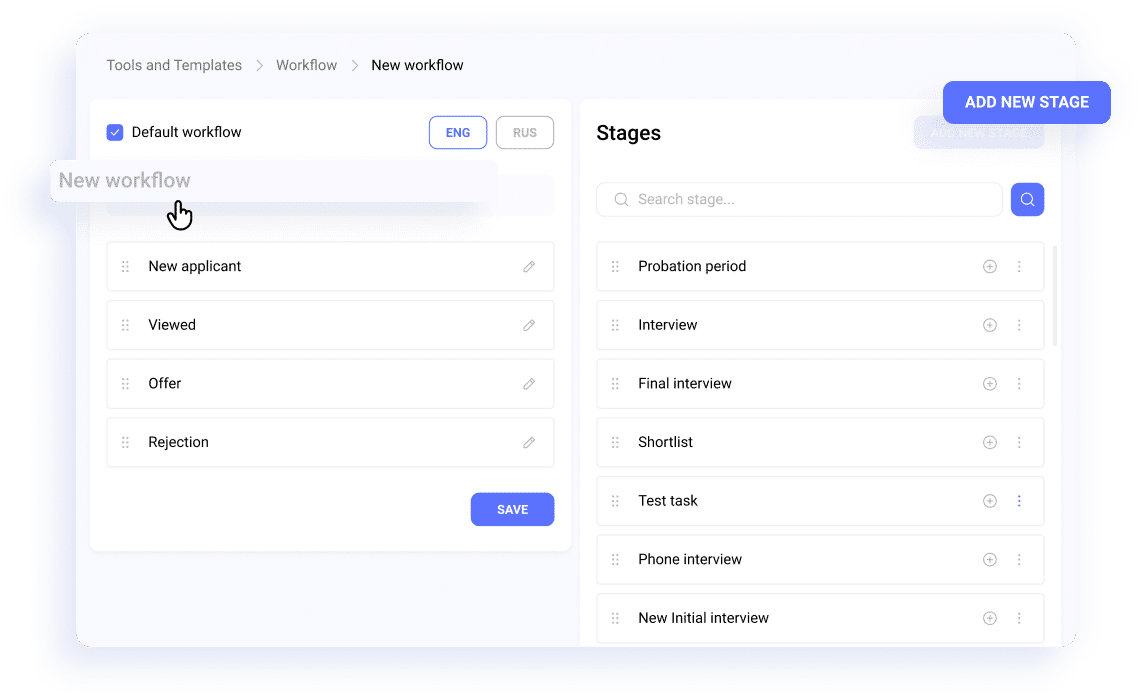Focus the Search stage input field

[x=799, y=199]
